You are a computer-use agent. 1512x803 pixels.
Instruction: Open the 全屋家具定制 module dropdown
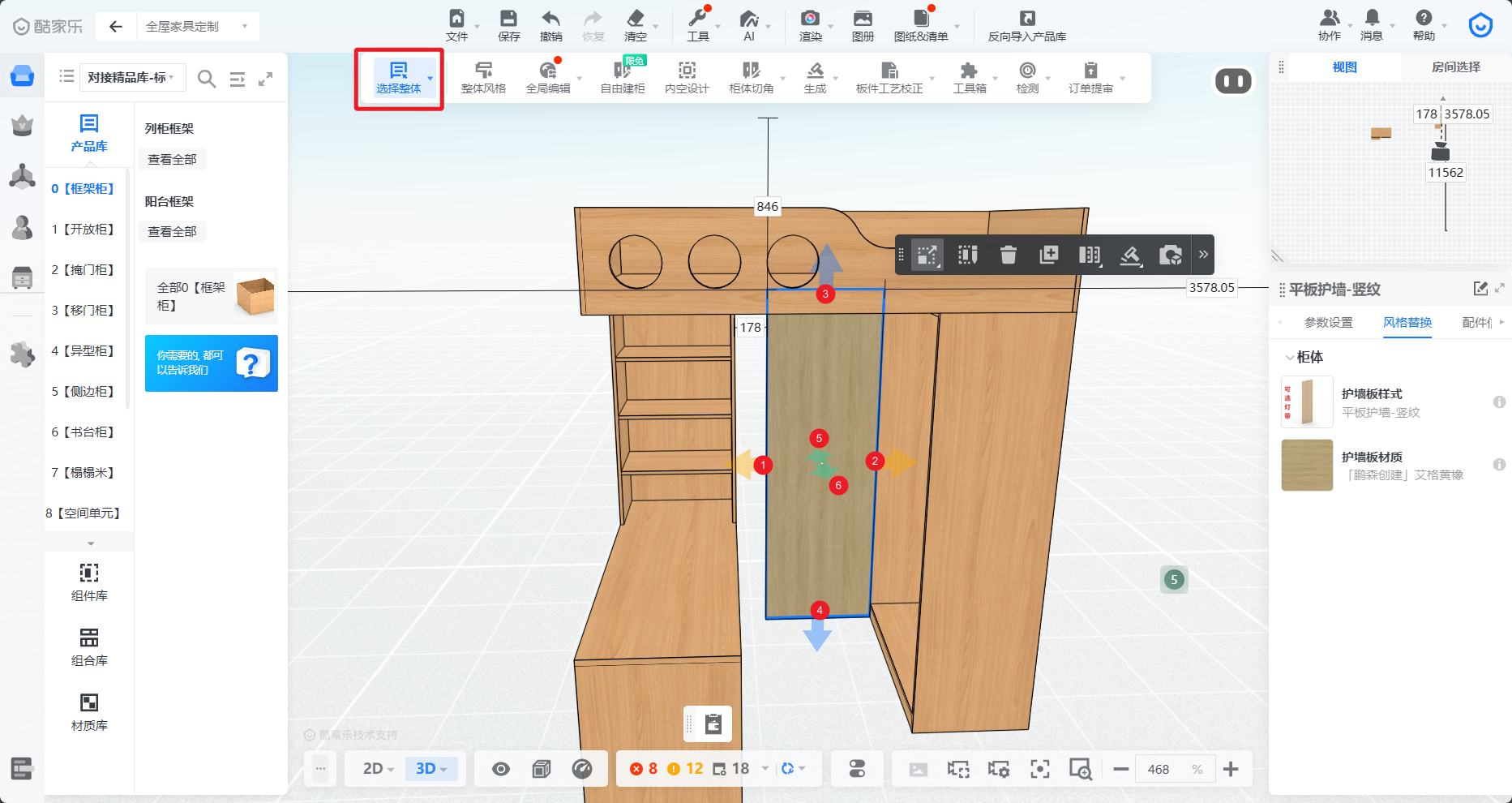[x=197, y=27]
